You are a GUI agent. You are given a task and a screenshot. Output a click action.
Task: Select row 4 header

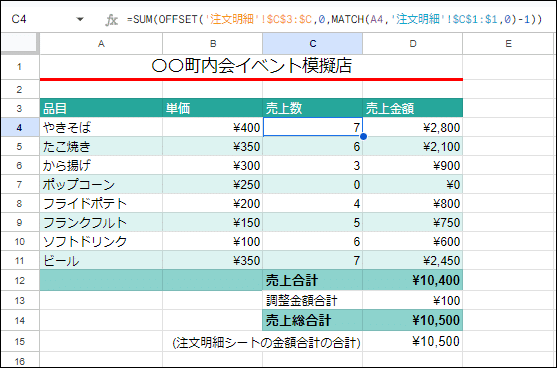click(x=20, y=127)
